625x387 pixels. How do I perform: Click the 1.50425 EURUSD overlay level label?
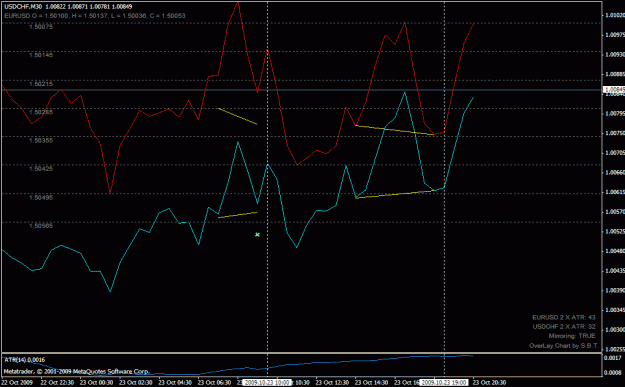pyautogui.click(x=41, y=169)
